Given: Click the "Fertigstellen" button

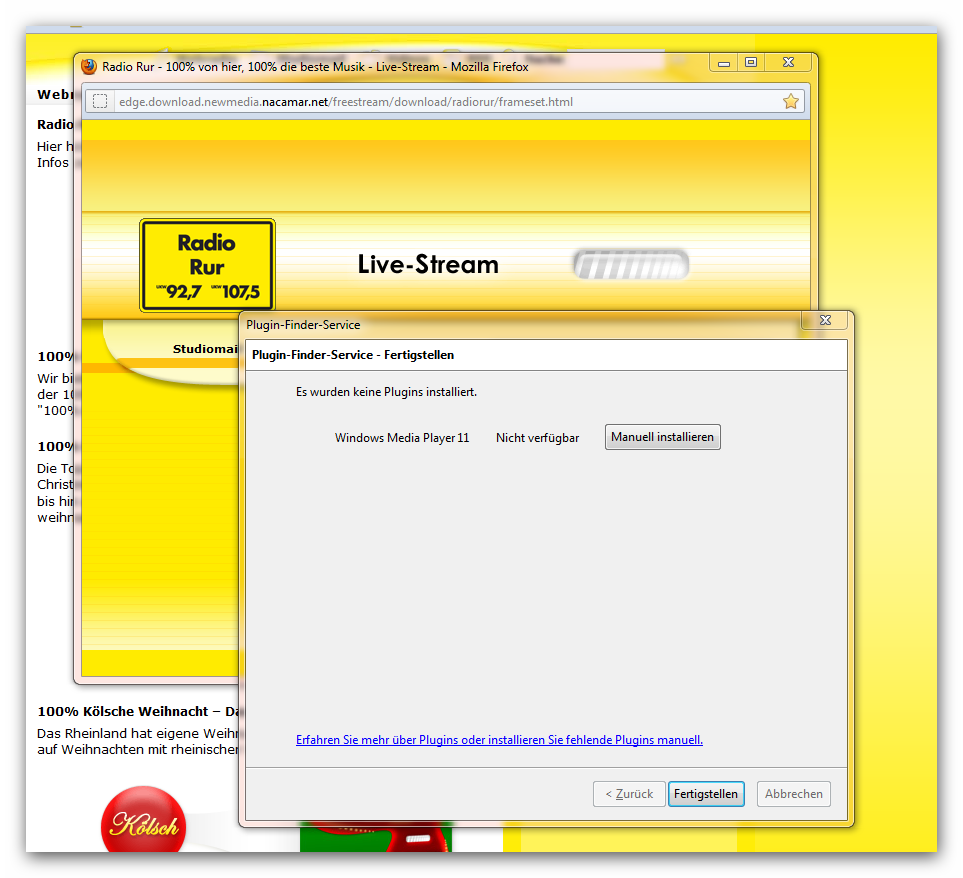Looking at the screenshot, I should (x=706, y=794).
